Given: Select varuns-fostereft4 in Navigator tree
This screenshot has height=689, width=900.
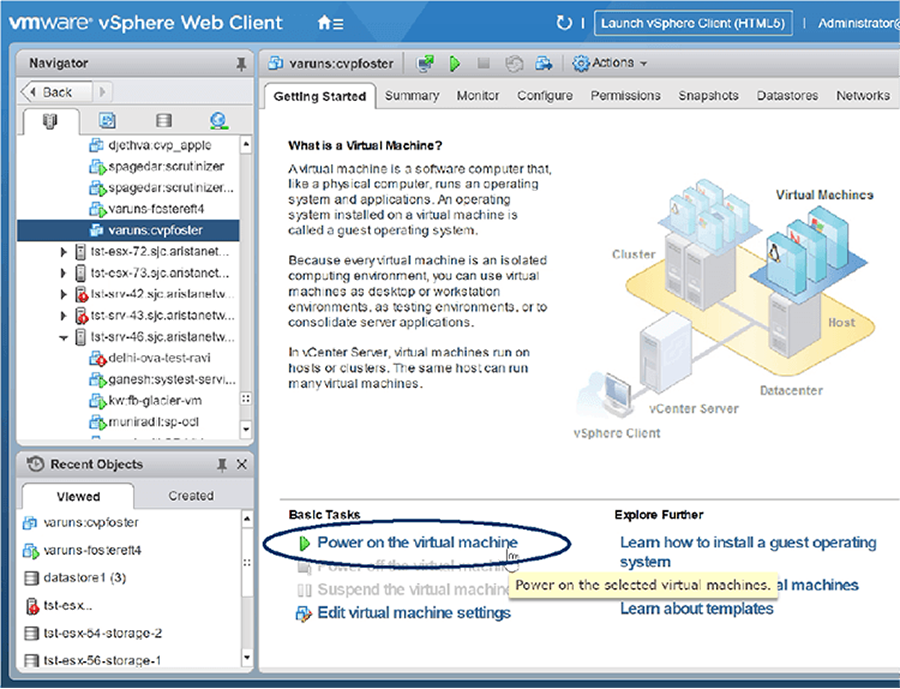Looking at the screenshot, I should (156, 209).
